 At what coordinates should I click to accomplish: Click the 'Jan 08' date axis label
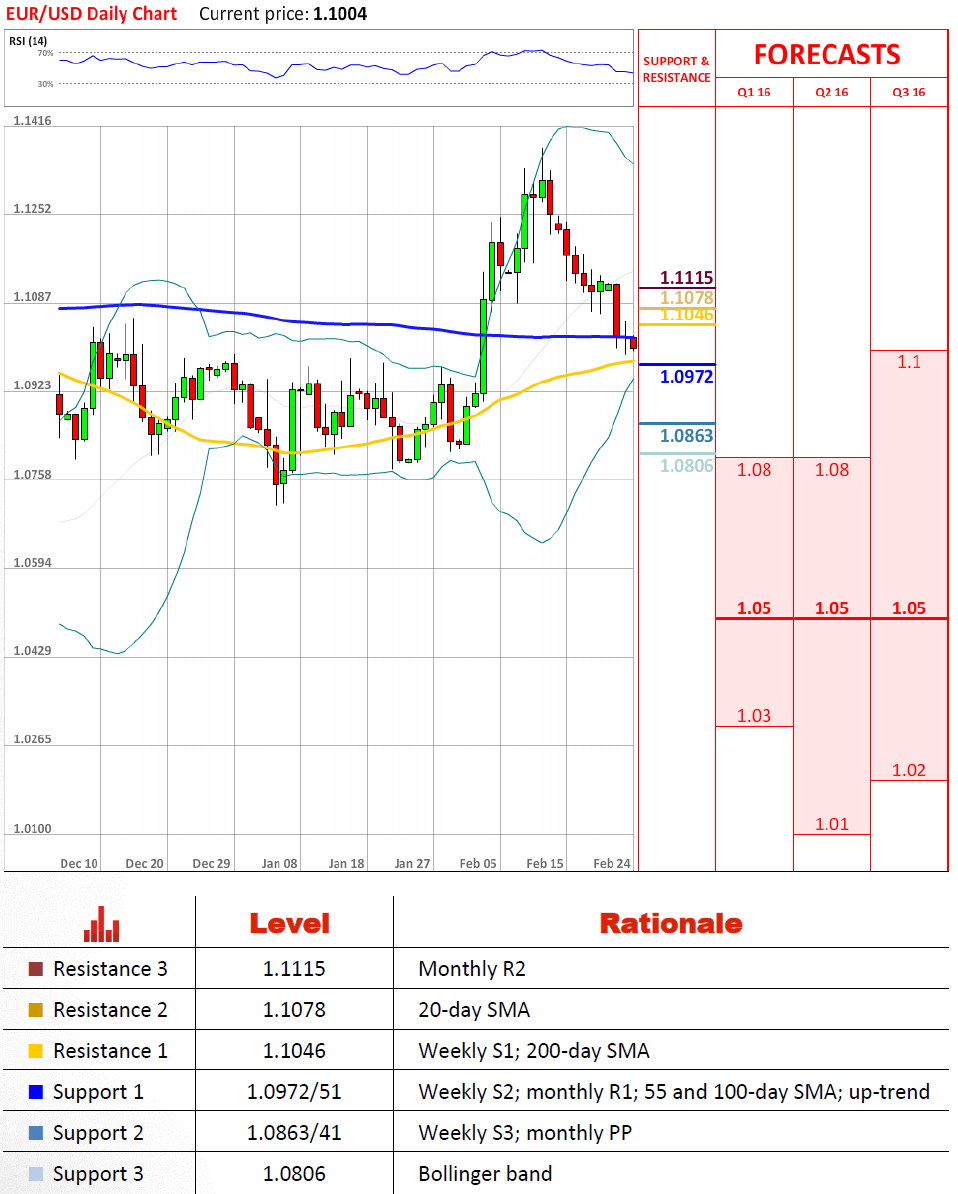tap(279, 864)
